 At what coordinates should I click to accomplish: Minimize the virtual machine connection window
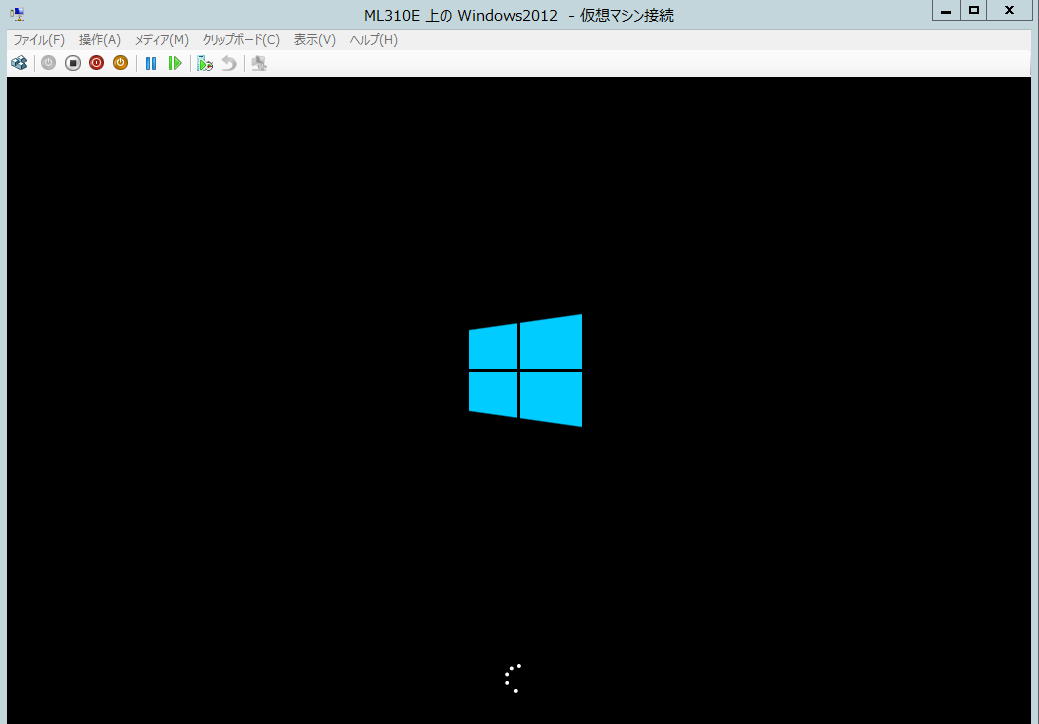coord(945,11)
